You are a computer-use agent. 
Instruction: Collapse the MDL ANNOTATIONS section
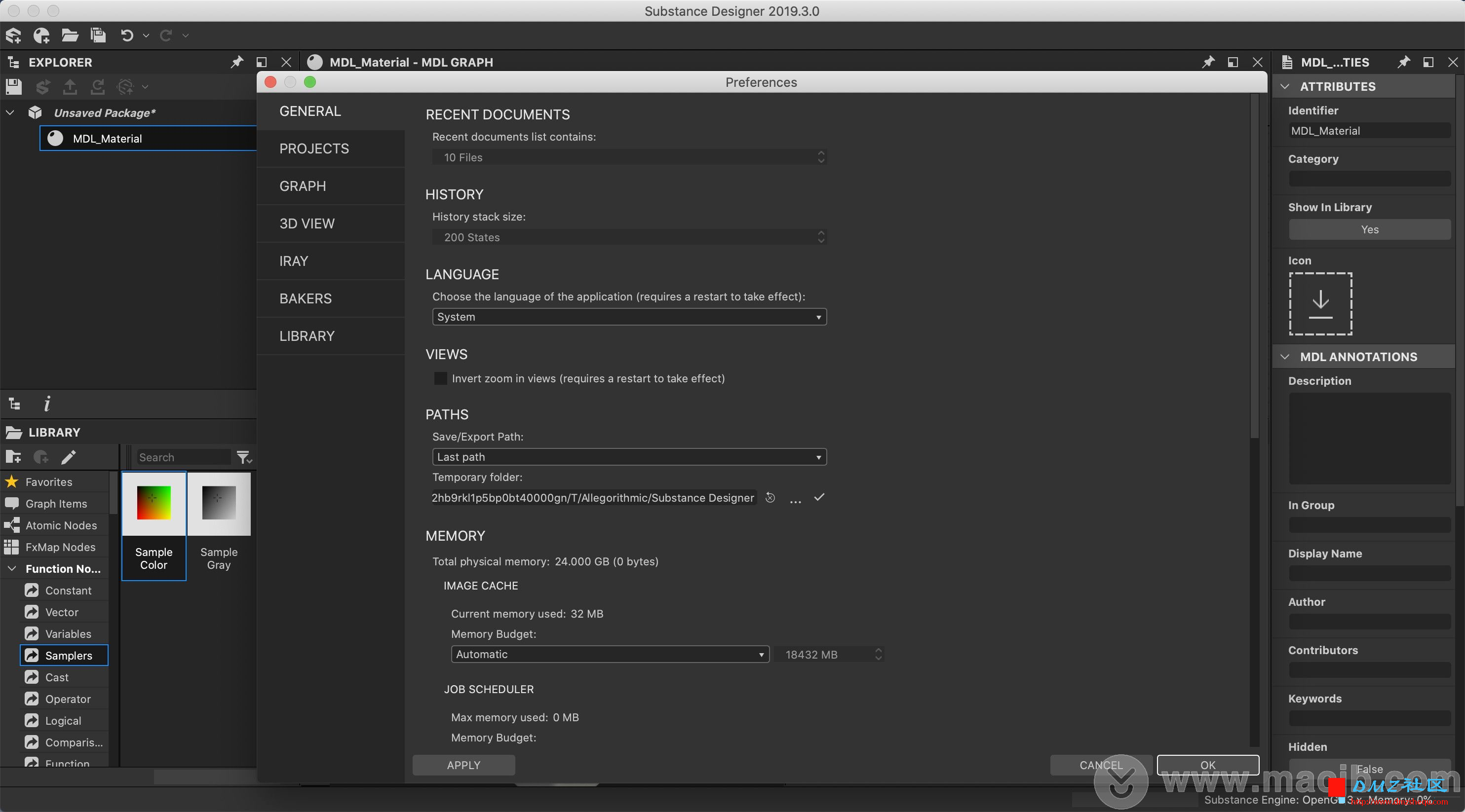(x=1285, y=357)
